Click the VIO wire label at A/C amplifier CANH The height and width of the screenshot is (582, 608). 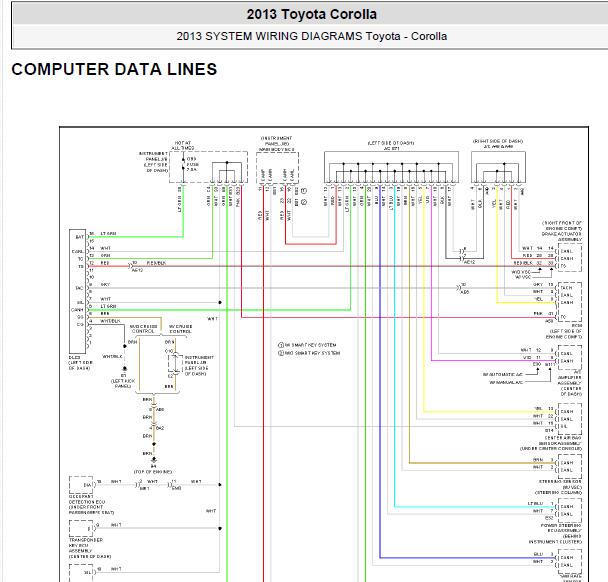pyautogui.click(x=527, y=357)
